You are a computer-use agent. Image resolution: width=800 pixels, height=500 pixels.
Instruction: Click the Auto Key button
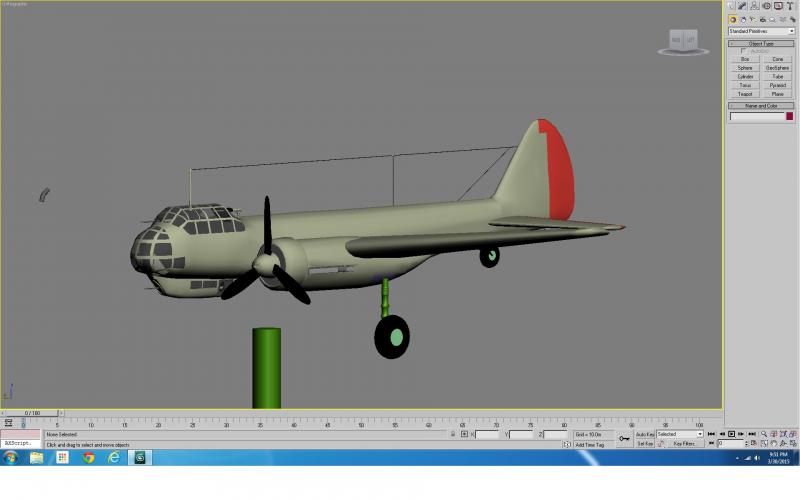pos(645,434)
